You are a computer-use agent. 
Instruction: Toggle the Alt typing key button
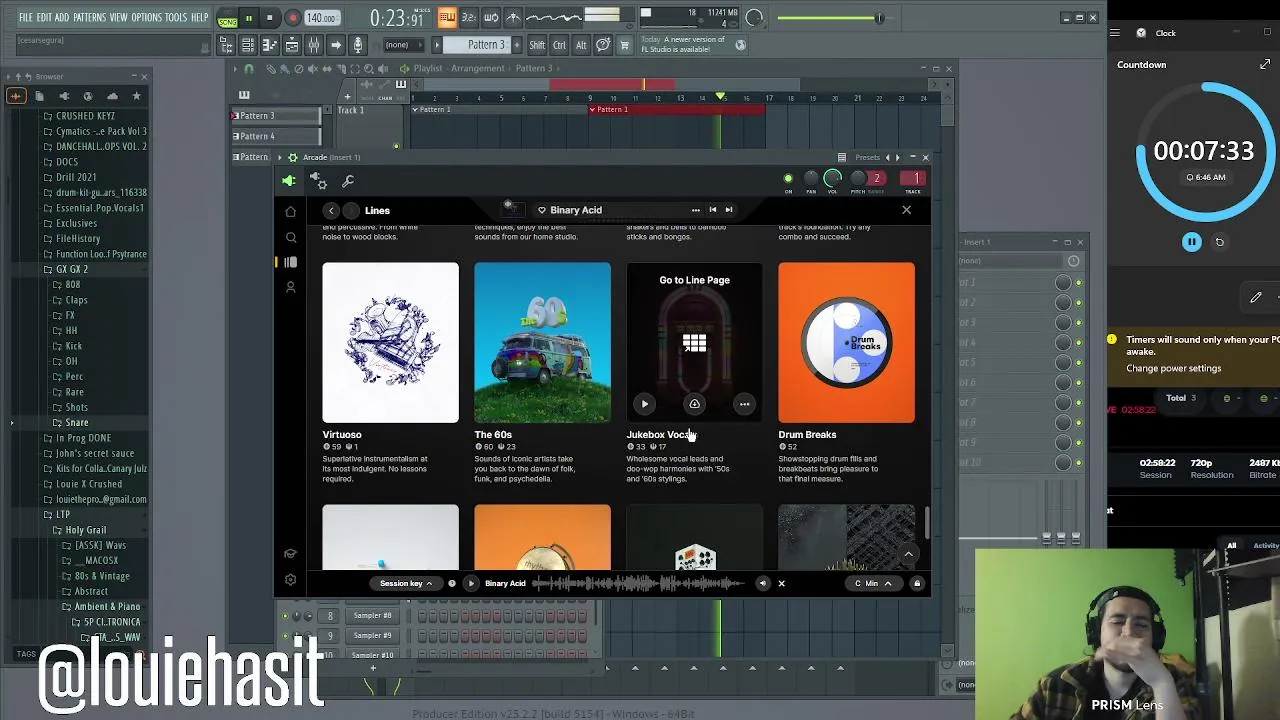point(581,45)
